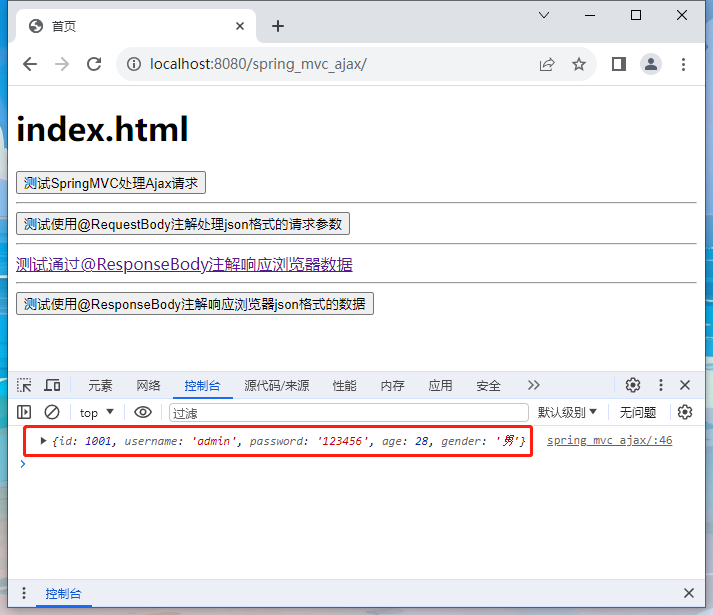
Task: Switch to the 安全 tab
Action: [488, 386]
